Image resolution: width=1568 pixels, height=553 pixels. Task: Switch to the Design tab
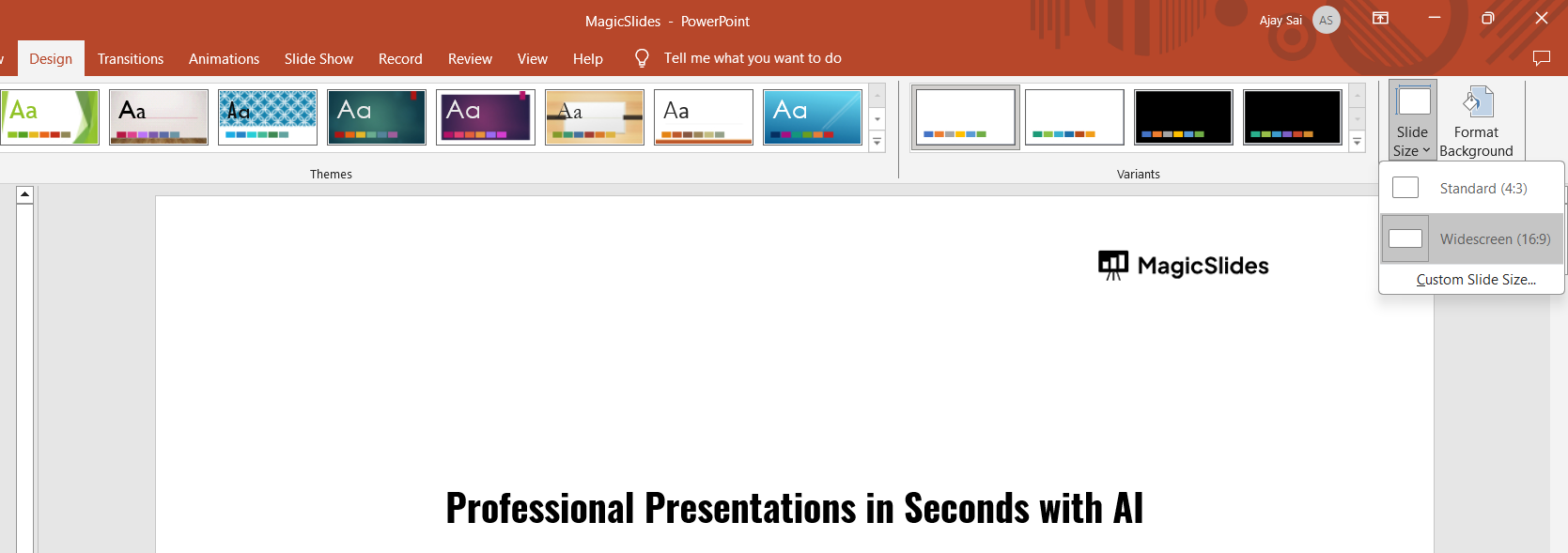click(51, 58)
